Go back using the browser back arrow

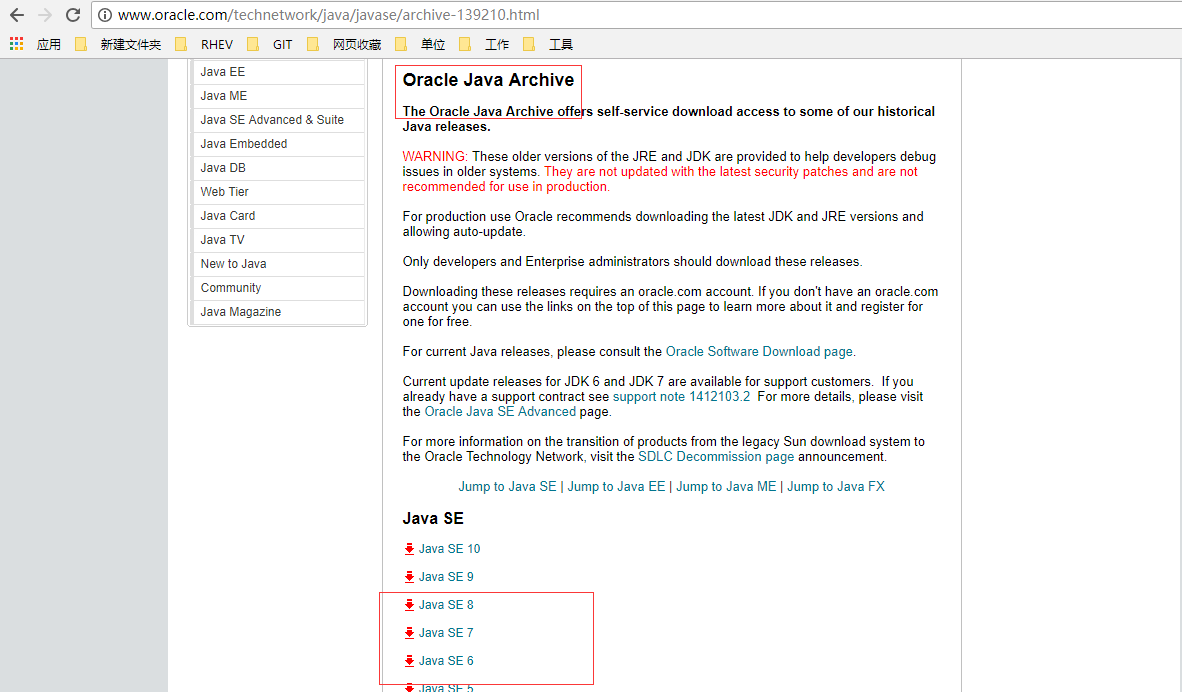(17, 15)
